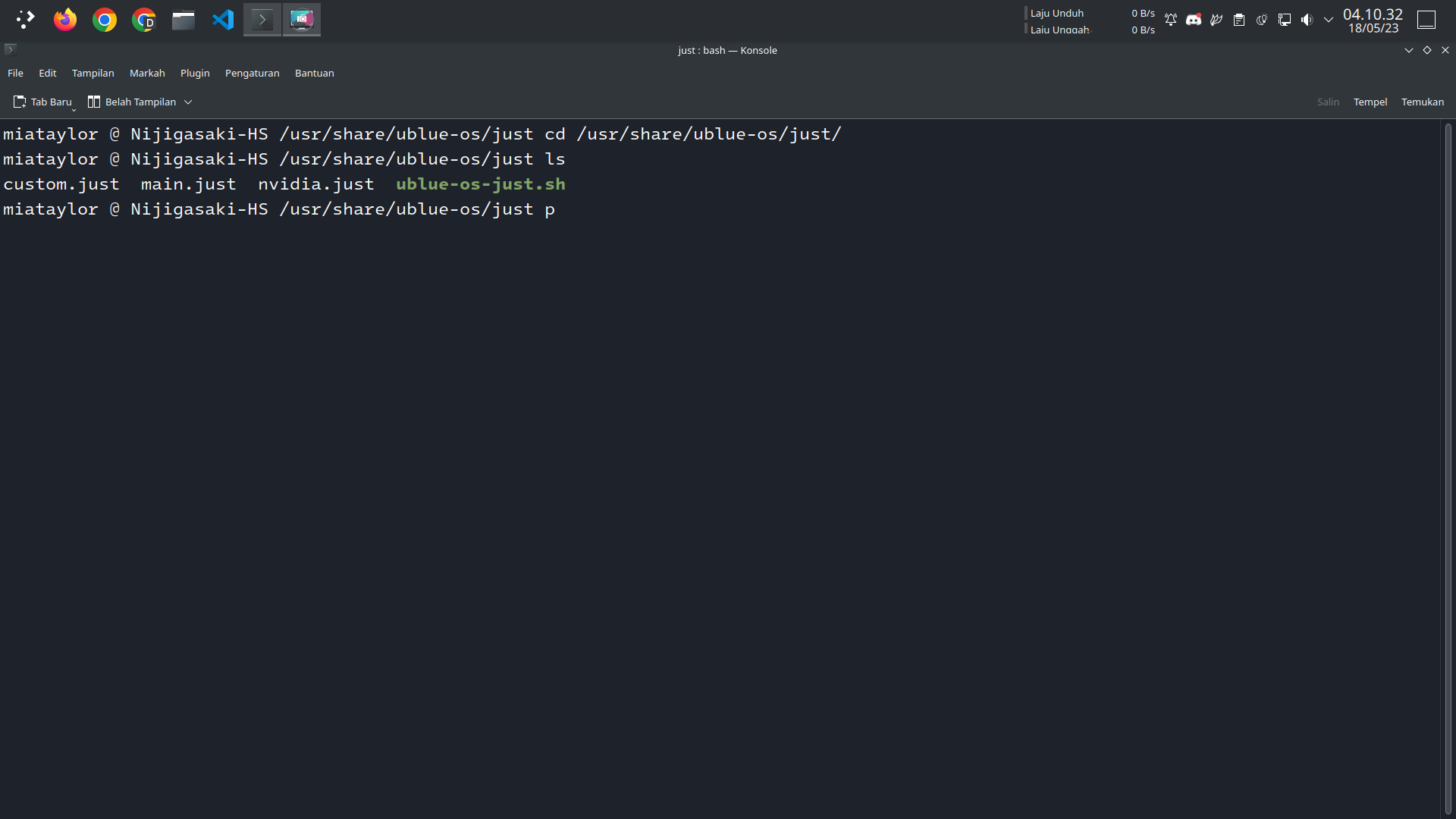Image resolution: width=1456 pixels, height=819 pixels.
Task: Open Visual Studio Code from the taskbar
Action: pos(221,20)
